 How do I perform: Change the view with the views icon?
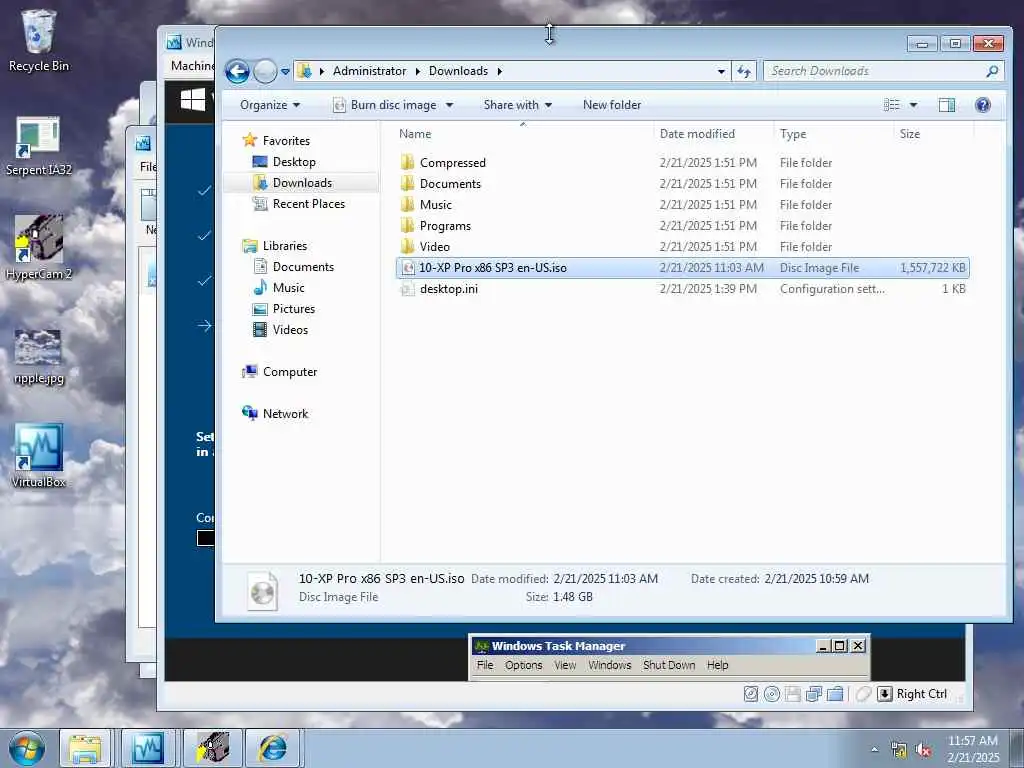pyautogui.click(x=891, y=105)
